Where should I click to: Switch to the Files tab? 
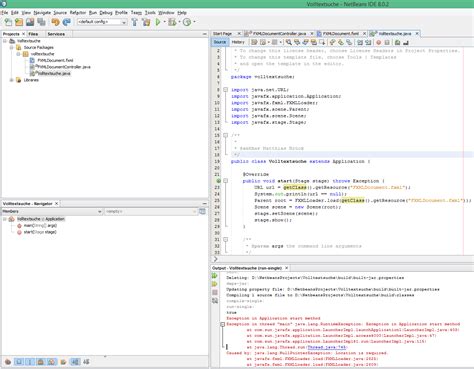tap(33, 34)
